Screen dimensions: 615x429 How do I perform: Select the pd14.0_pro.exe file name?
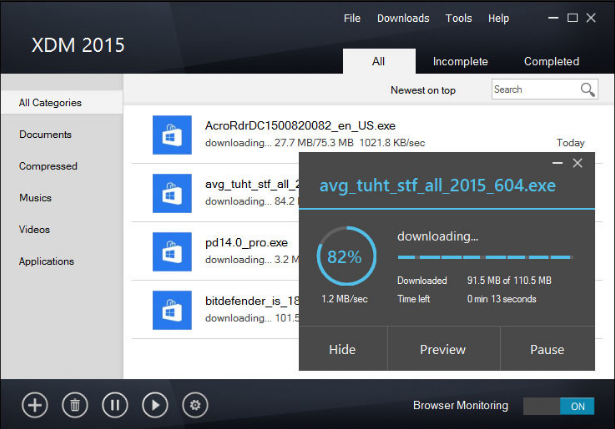click(x=246, y=243)
